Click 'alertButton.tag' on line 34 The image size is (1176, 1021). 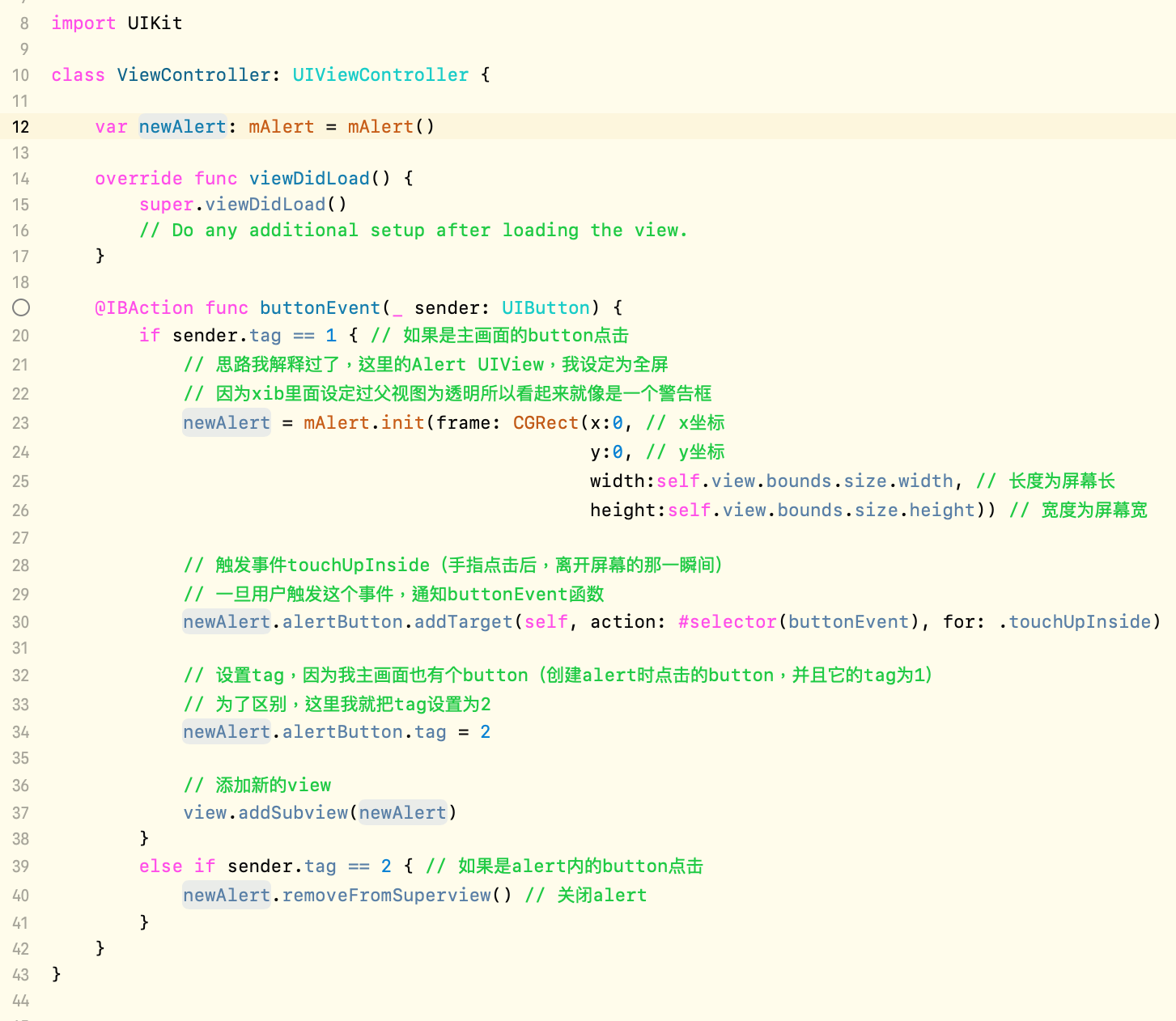coord(364,732)
